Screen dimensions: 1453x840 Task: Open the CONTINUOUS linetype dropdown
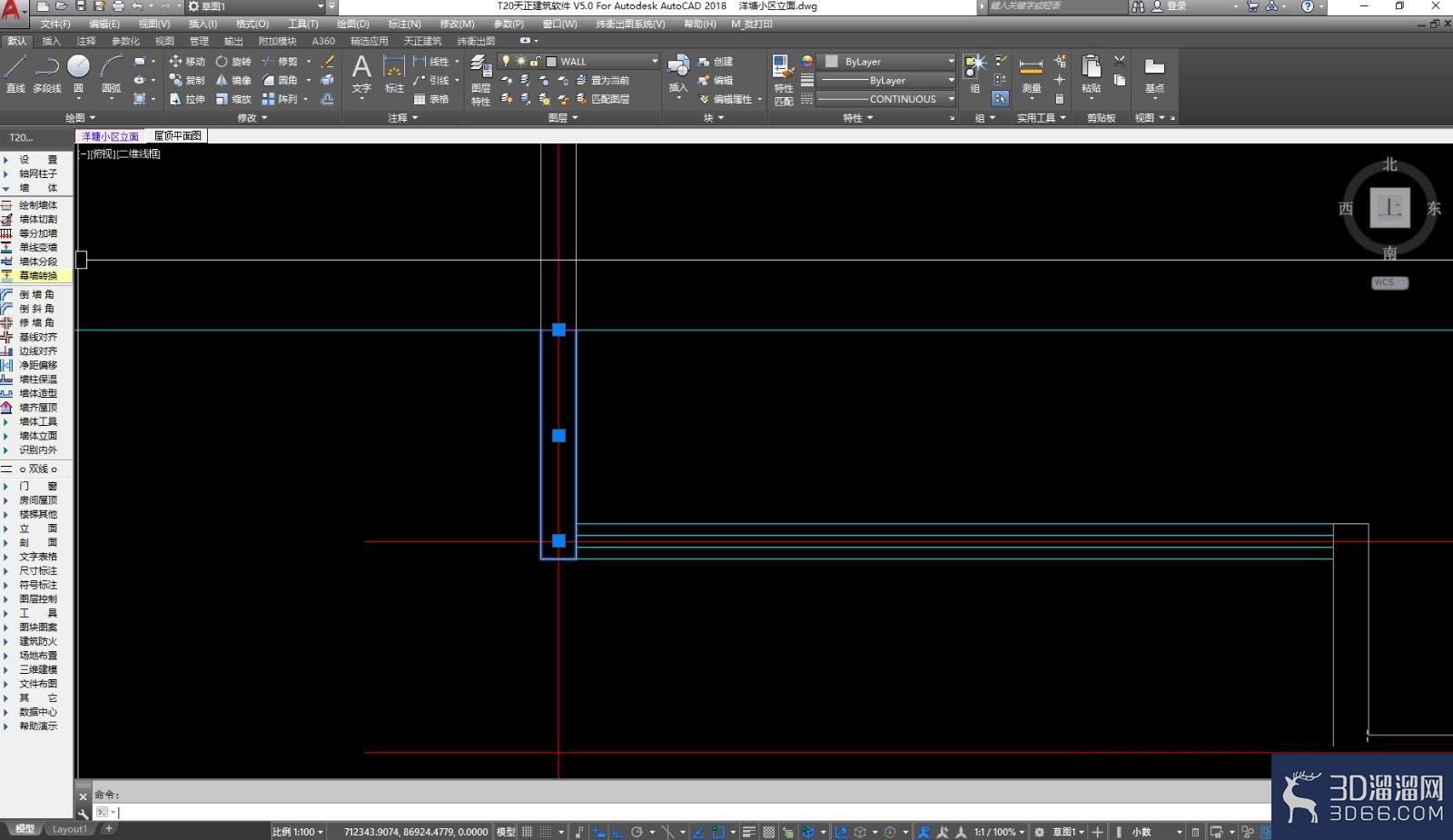tap(885, 99)
